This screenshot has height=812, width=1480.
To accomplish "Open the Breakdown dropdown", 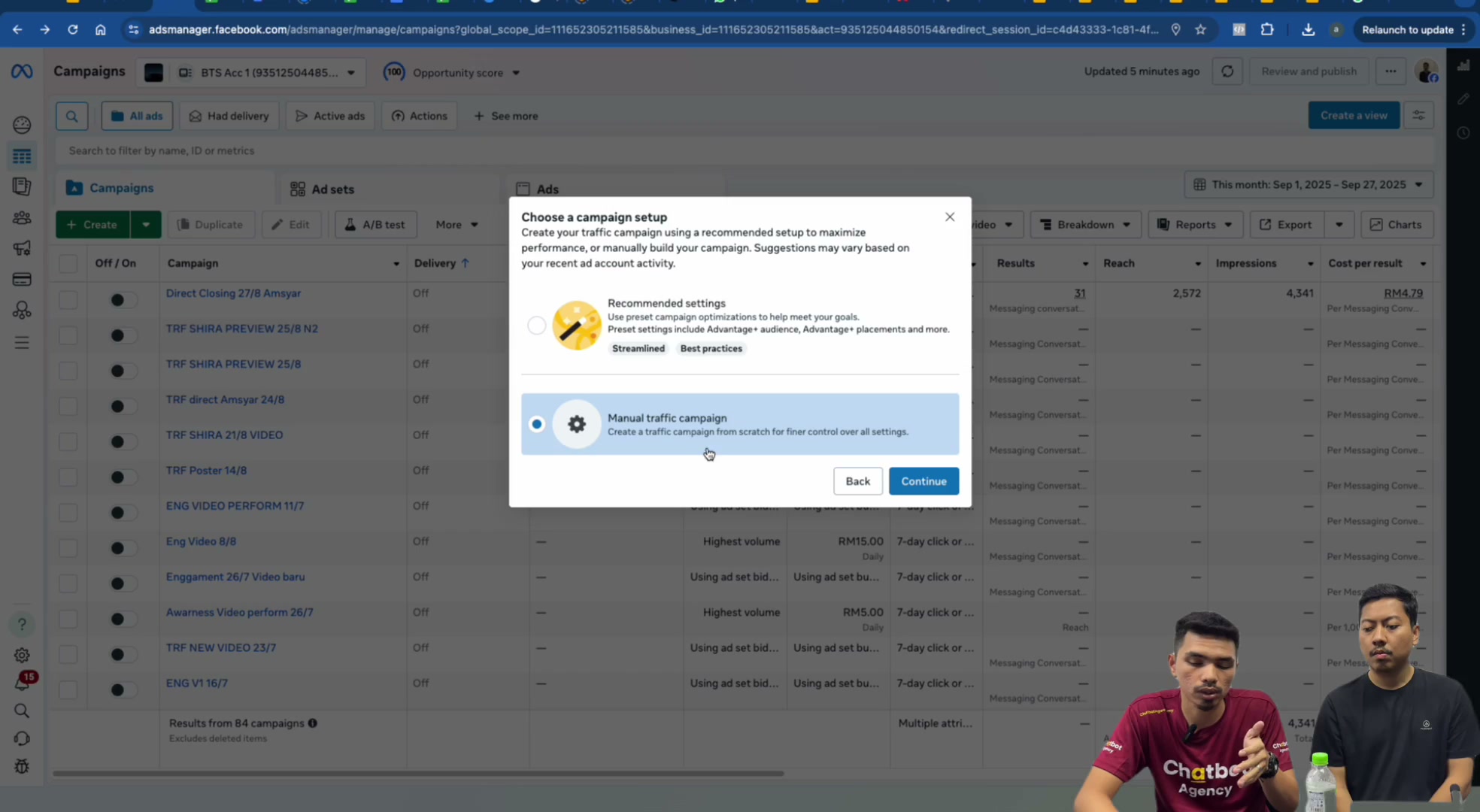I will pyautogui.click(x=1085, y=225).
